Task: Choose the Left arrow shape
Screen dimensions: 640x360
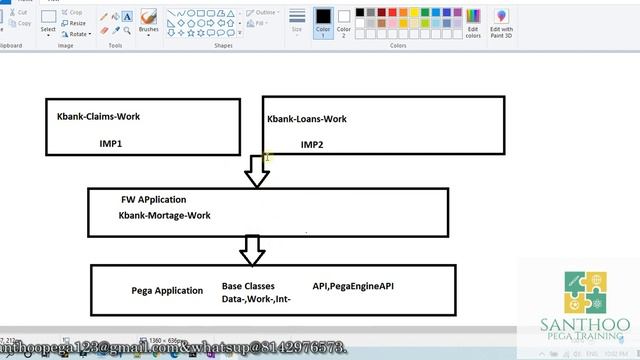Action: pos(221,23)
